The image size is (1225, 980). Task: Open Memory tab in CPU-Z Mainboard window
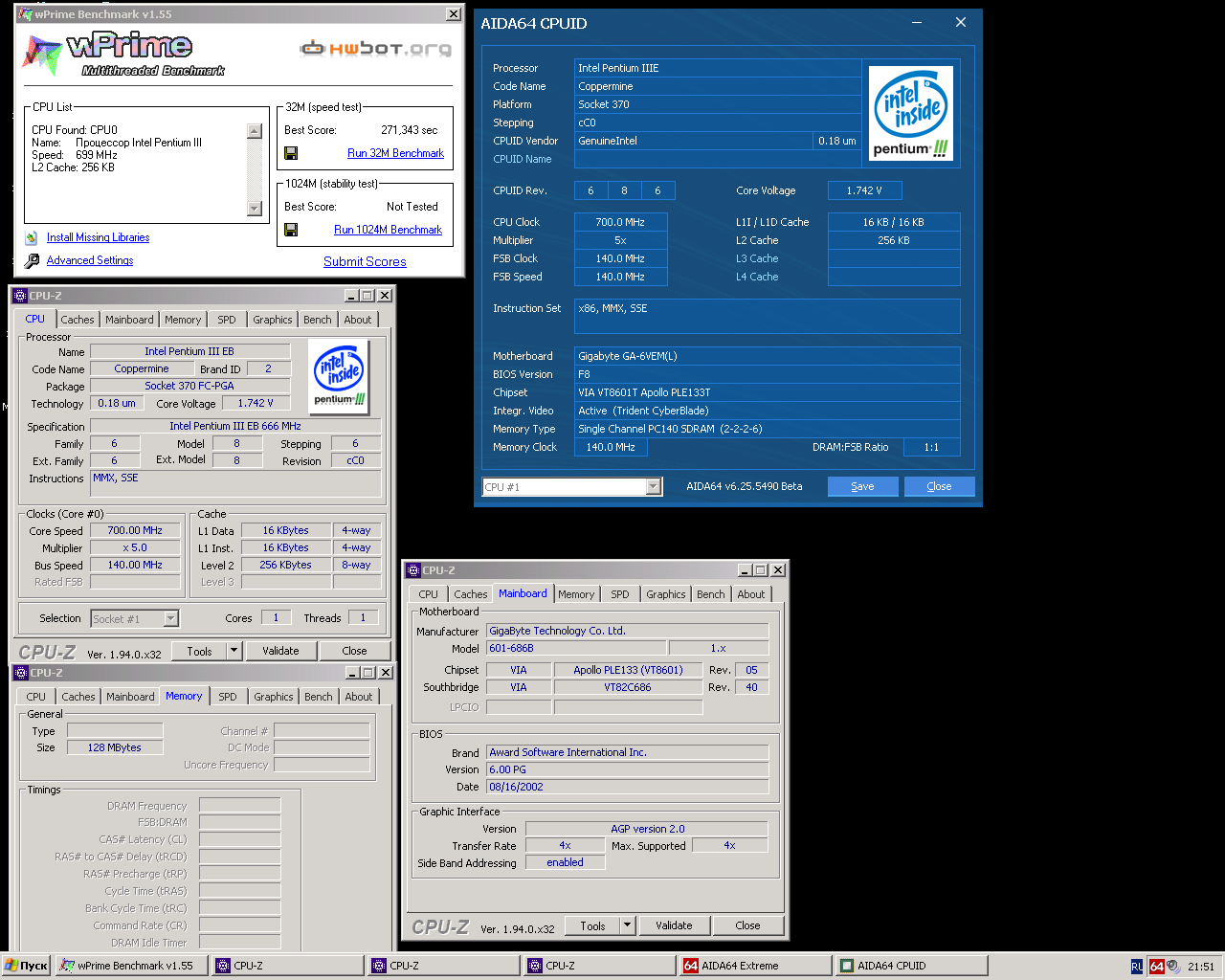pyautogui.click(x=576, y=594)
